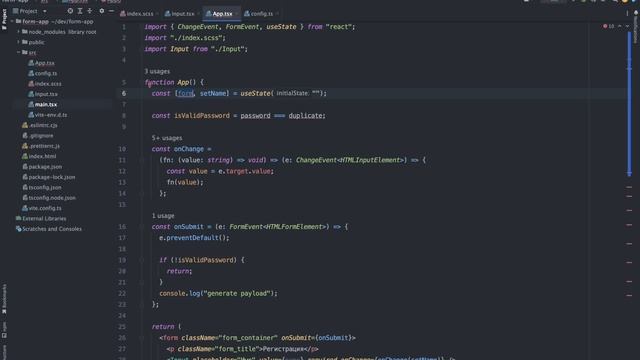Open Project panel gear options
The height and width of the screenshot is (360, 640).
[102, 11]
